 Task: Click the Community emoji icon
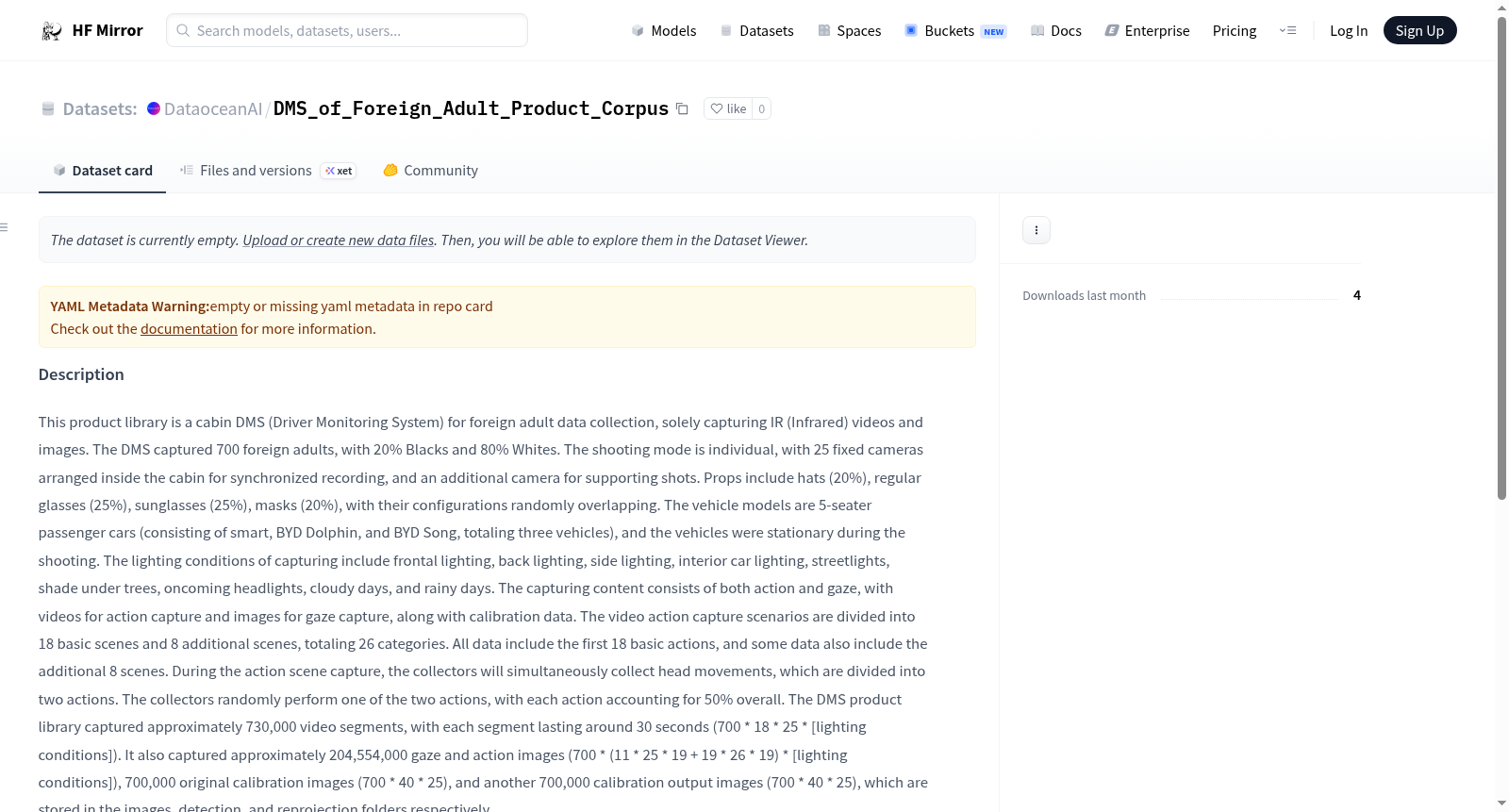[x=390, y=171]
